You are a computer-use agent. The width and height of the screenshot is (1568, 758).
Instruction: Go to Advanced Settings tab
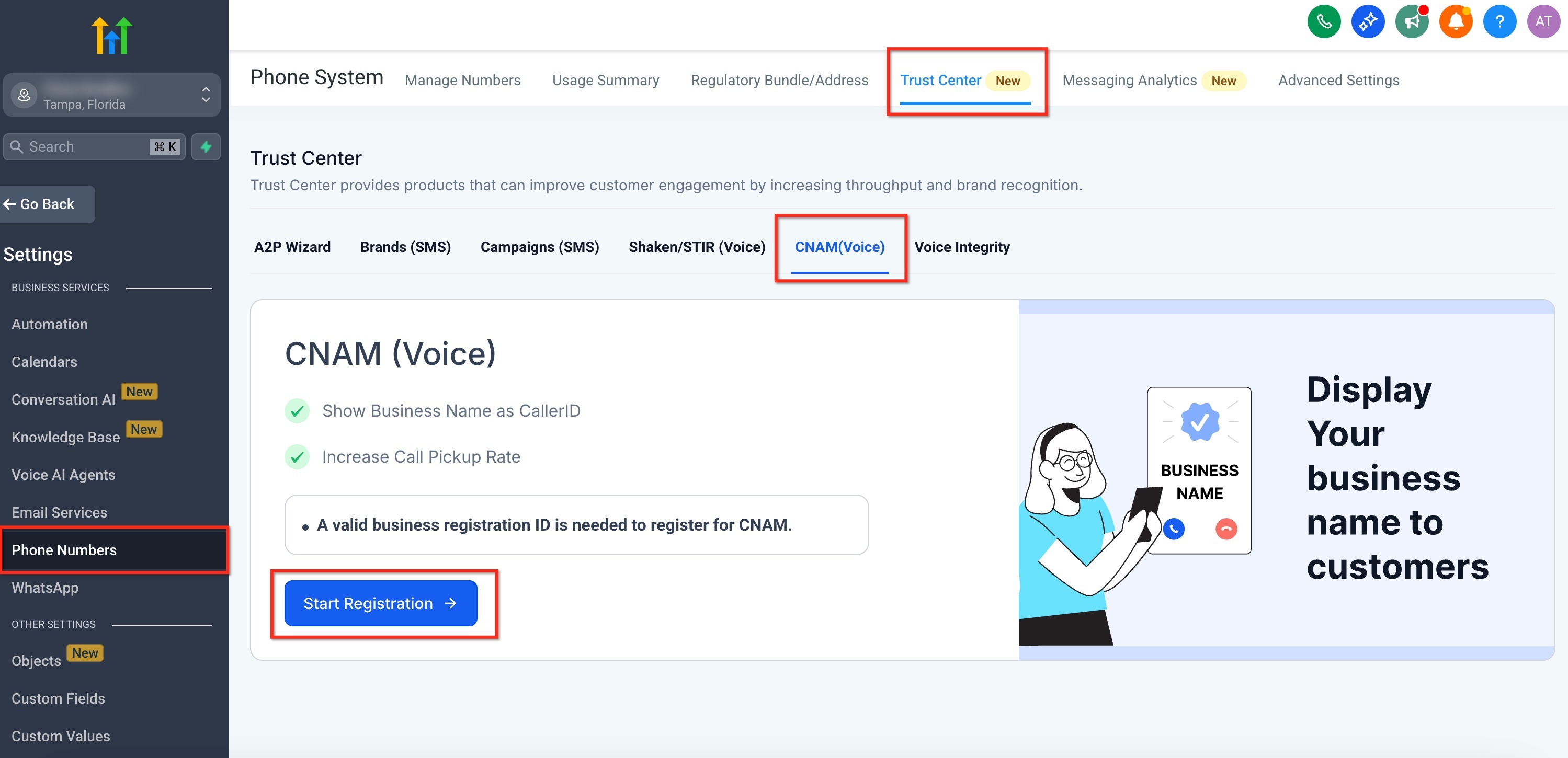[1338, 81]
